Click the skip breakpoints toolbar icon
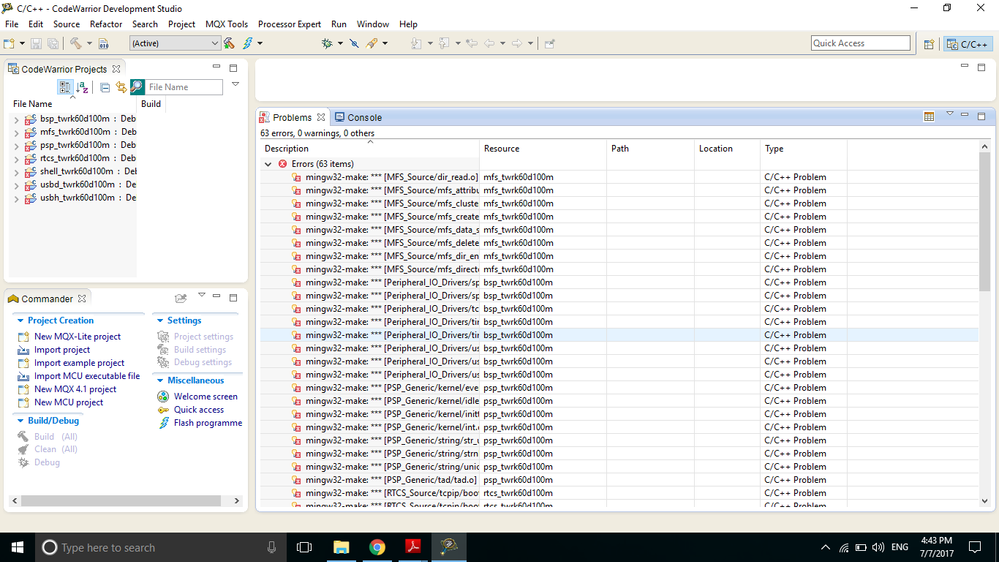Screen dimensions: 999x562 [354, 43]
